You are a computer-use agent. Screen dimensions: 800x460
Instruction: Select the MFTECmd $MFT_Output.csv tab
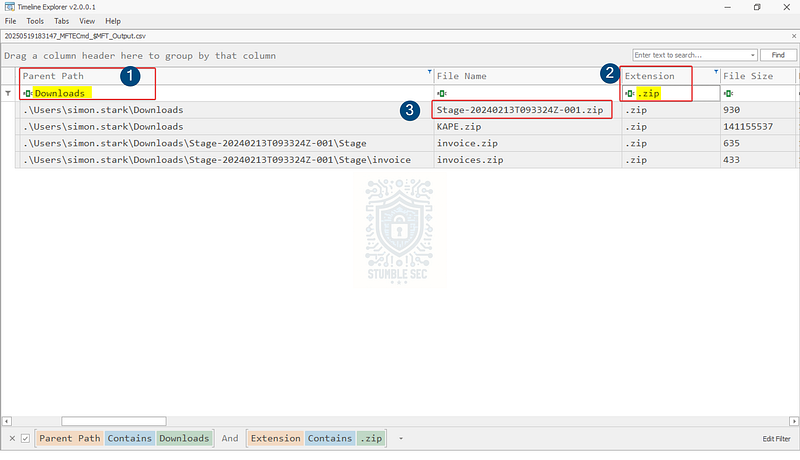pyautogui.click(x=75, y=36)
